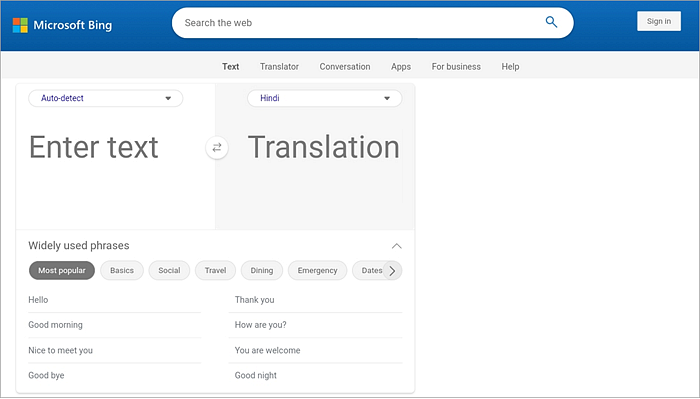Choose the phrase Hello
700x399 pixels.
(115, 300)
